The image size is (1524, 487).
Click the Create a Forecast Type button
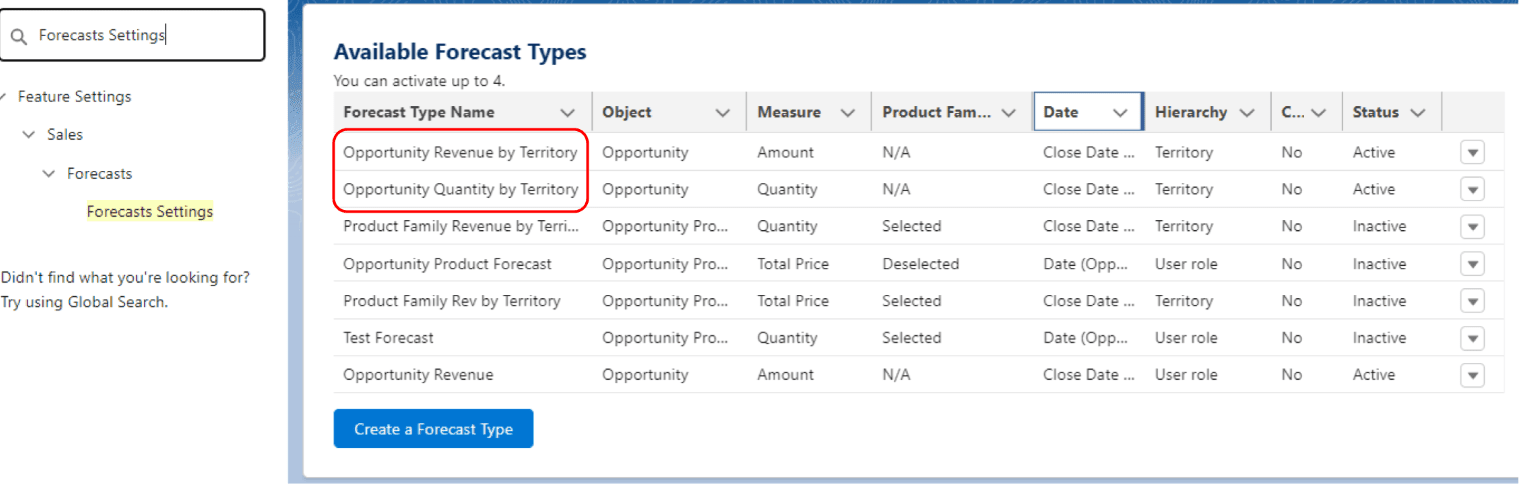[x=433, y=429]
